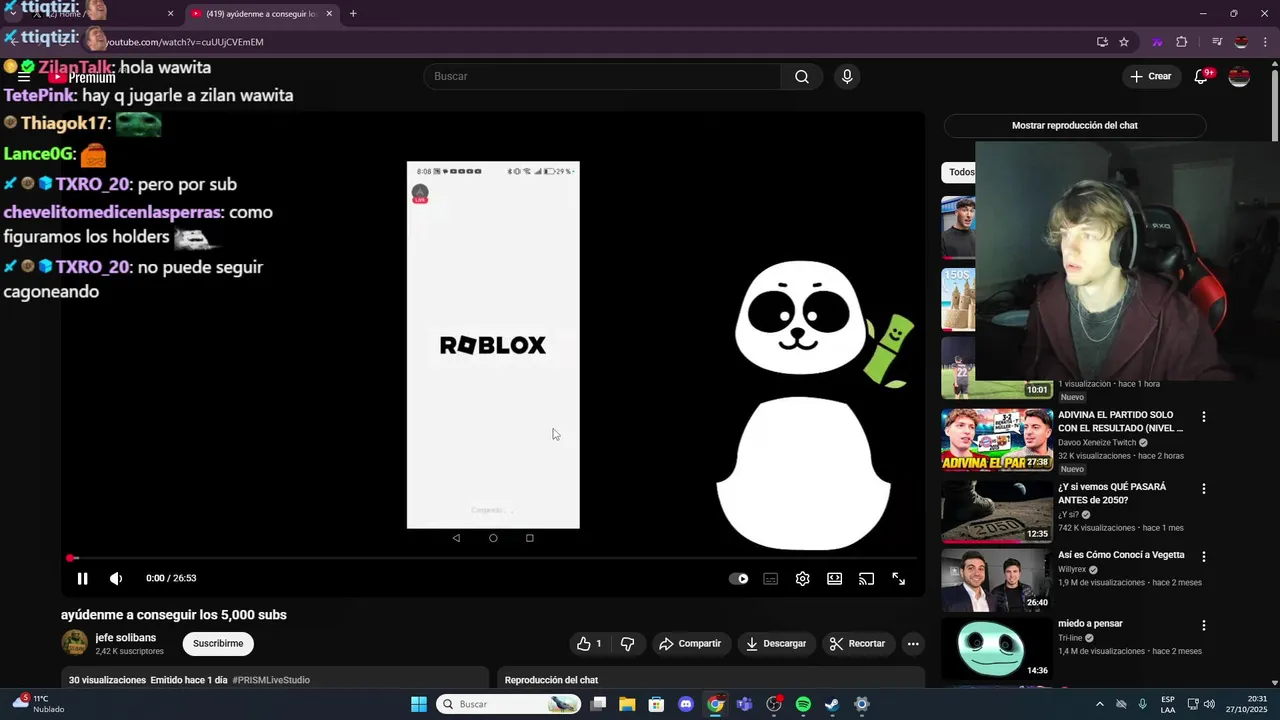Screen dimensions: 1280x720
Task: Open the Windows Start menu
Action: pos(419,704)
